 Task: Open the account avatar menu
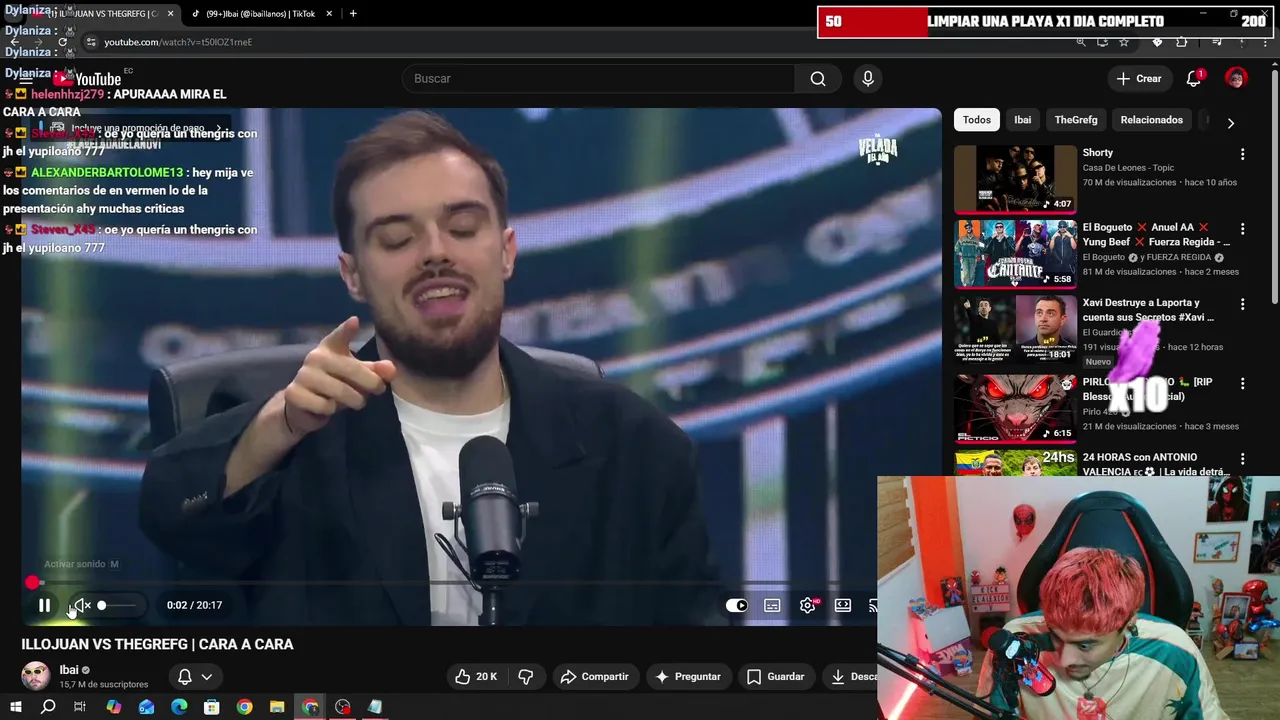[1237, 79]
